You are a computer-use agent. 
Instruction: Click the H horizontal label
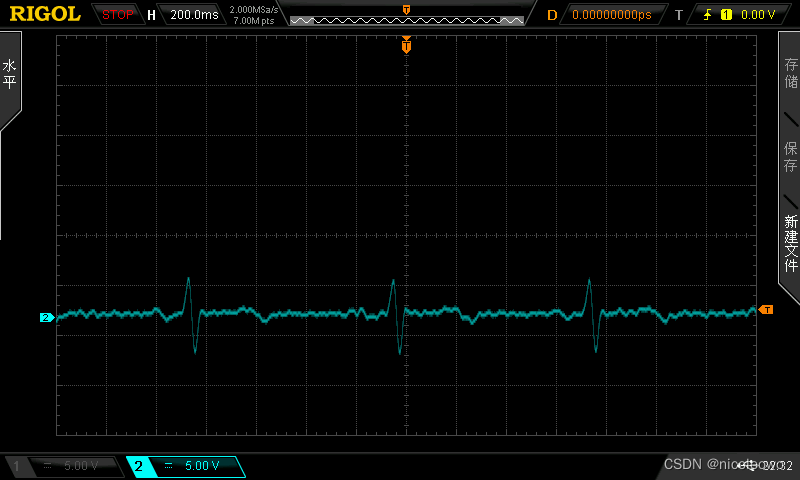pyautogui.click(x=151, y=15)
